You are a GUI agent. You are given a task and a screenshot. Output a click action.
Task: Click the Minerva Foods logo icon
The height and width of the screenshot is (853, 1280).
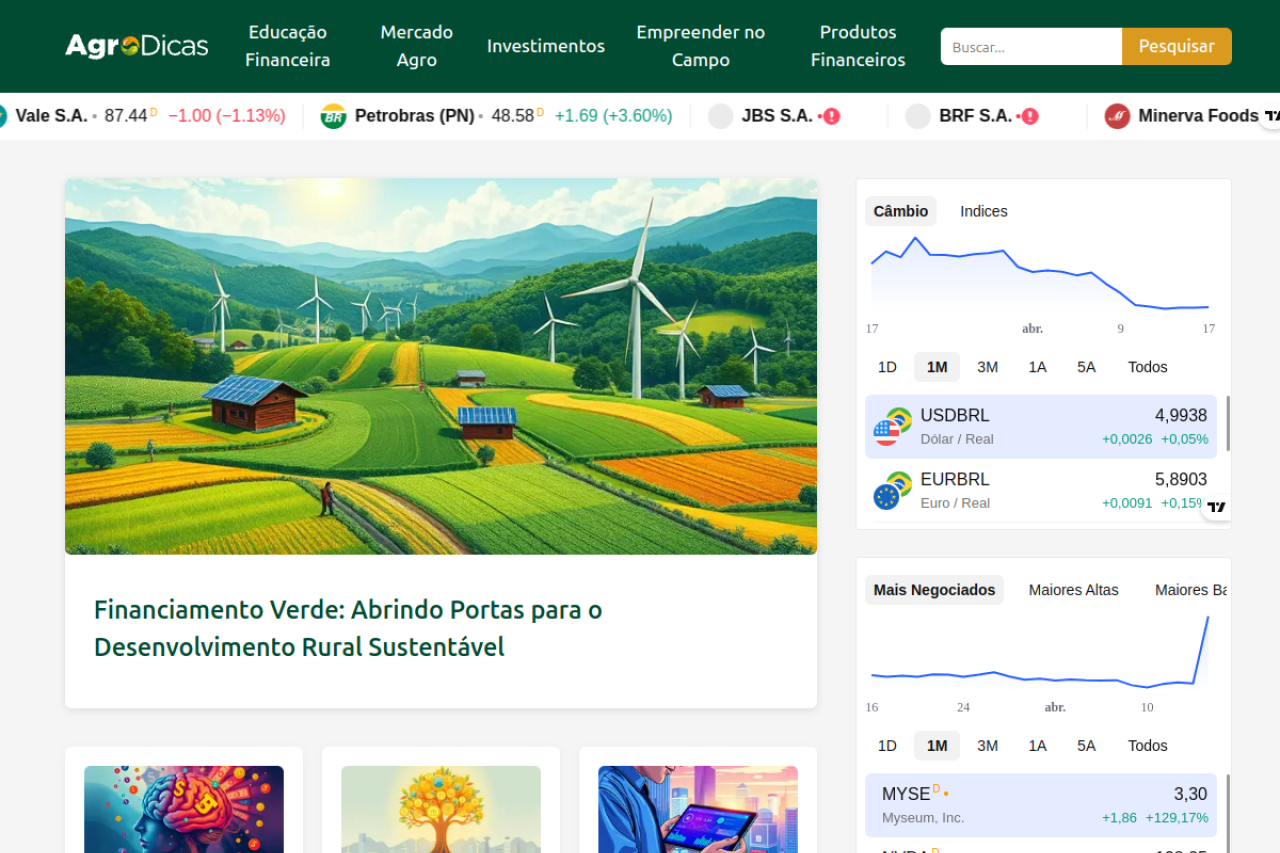(1117, 116)
